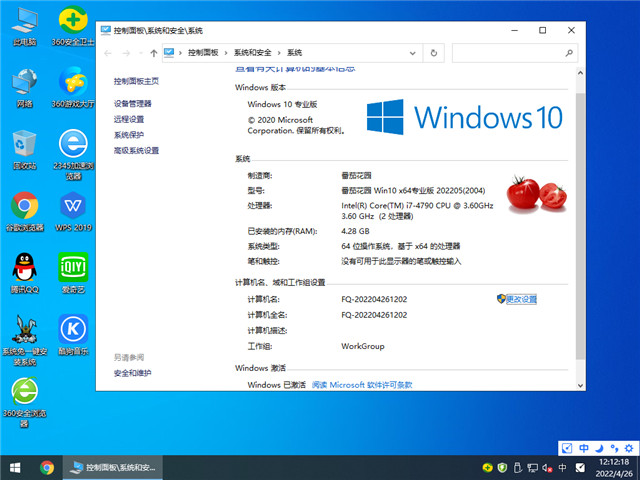
Task: Toggle the moon icon in IME toolbar
Action: [597, 448]
